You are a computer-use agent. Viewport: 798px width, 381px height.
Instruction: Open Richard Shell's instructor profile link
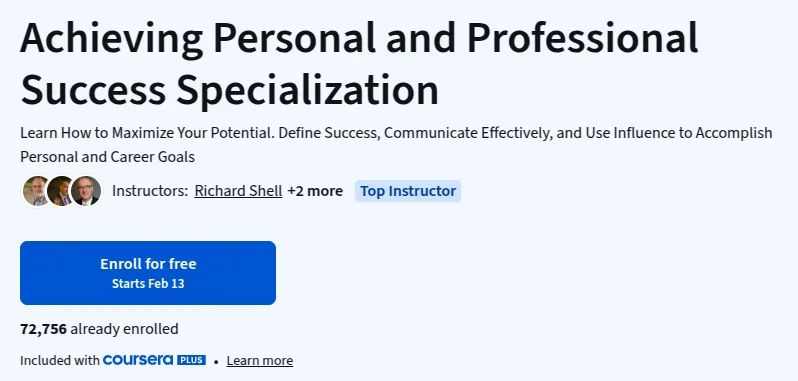(x=238, y=191)
